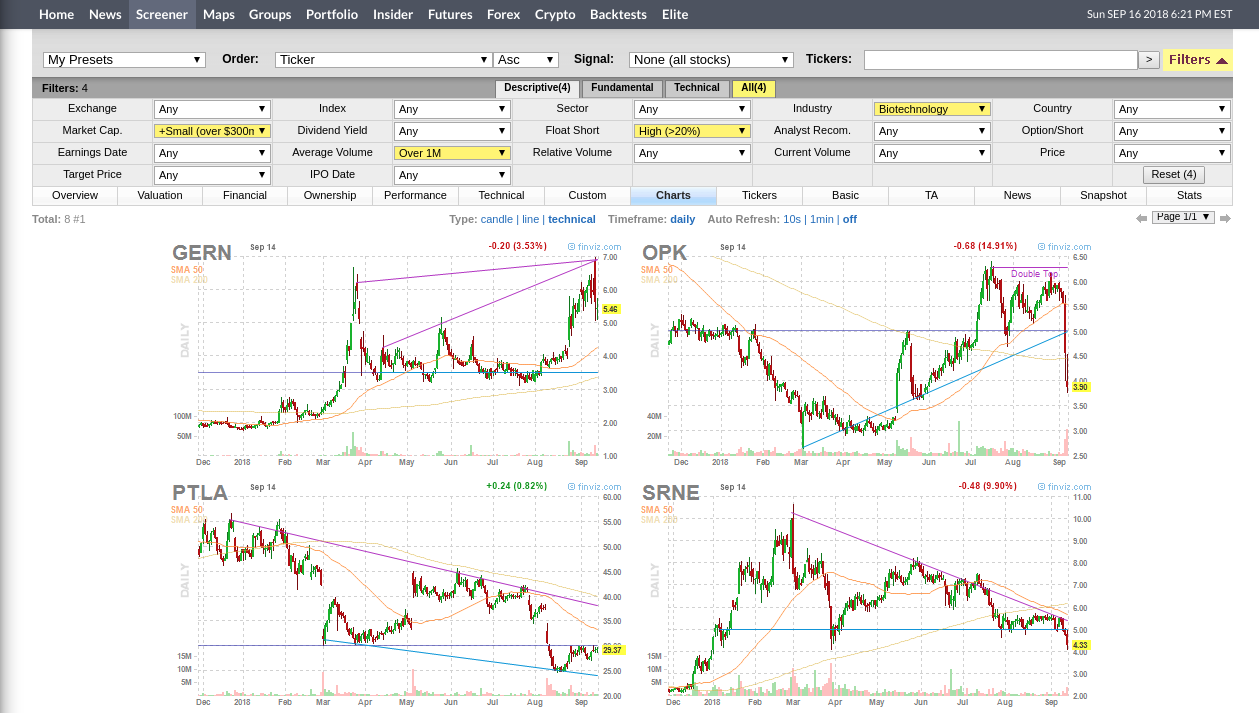Viewport: 1259px width, 713px height.
Task: Select the daily timeframe link
Action: coord(683,219)
